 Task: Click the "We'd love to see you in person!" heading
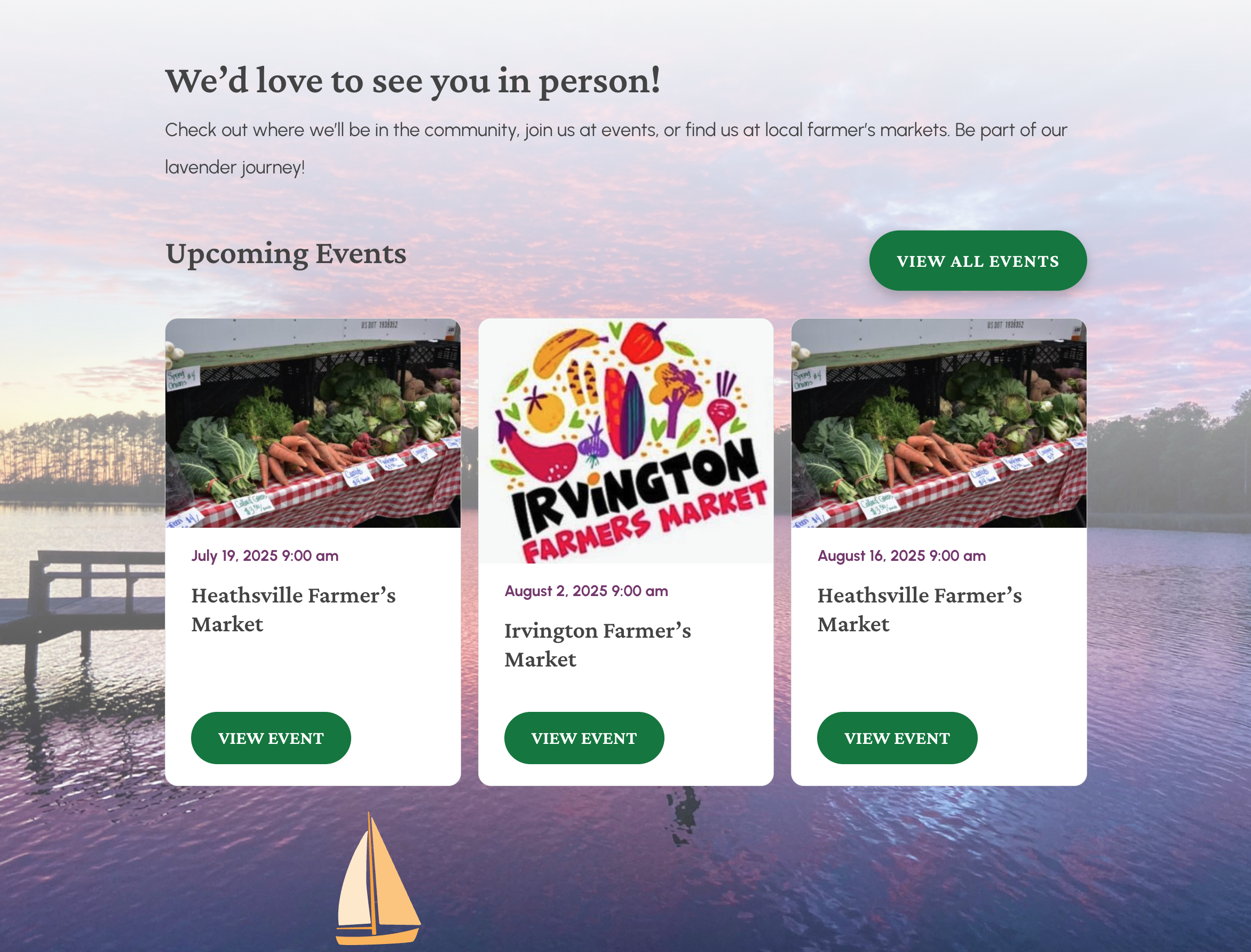[413, 81]
